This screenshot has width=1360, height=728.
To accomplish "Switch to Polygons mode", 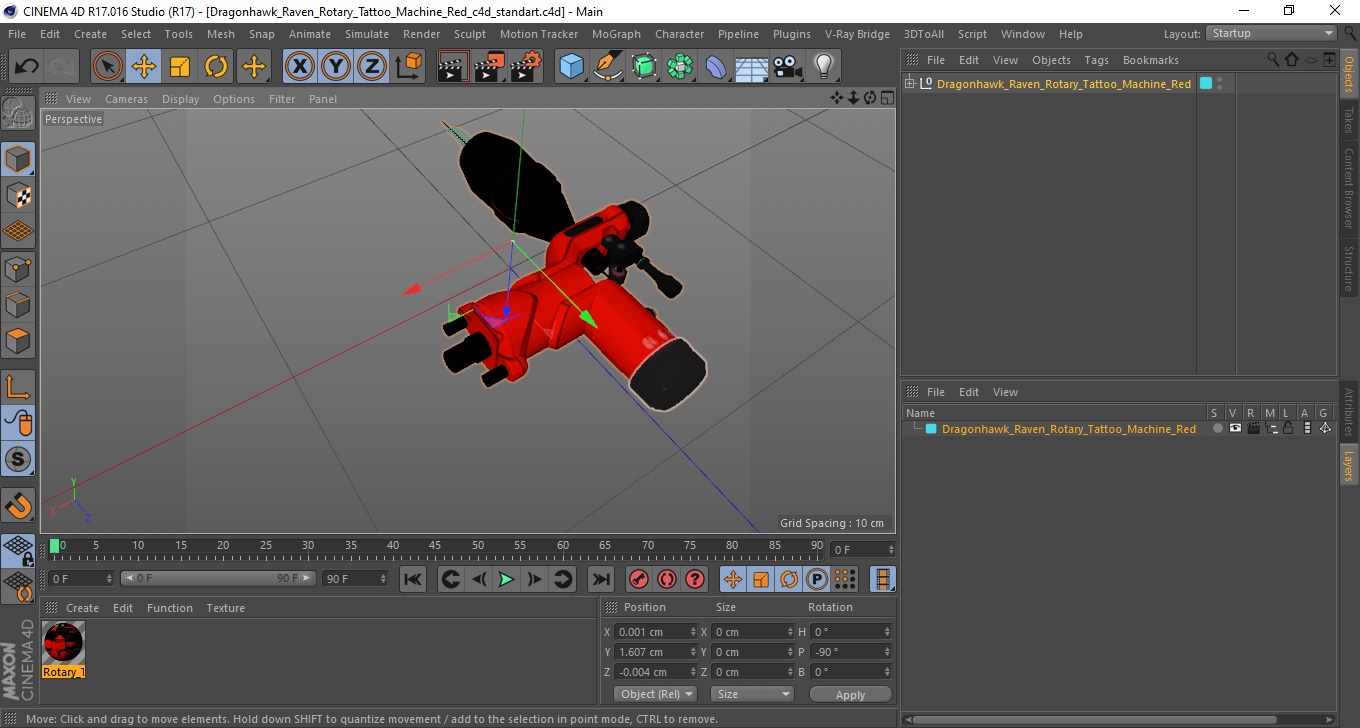I will point(18,340).
